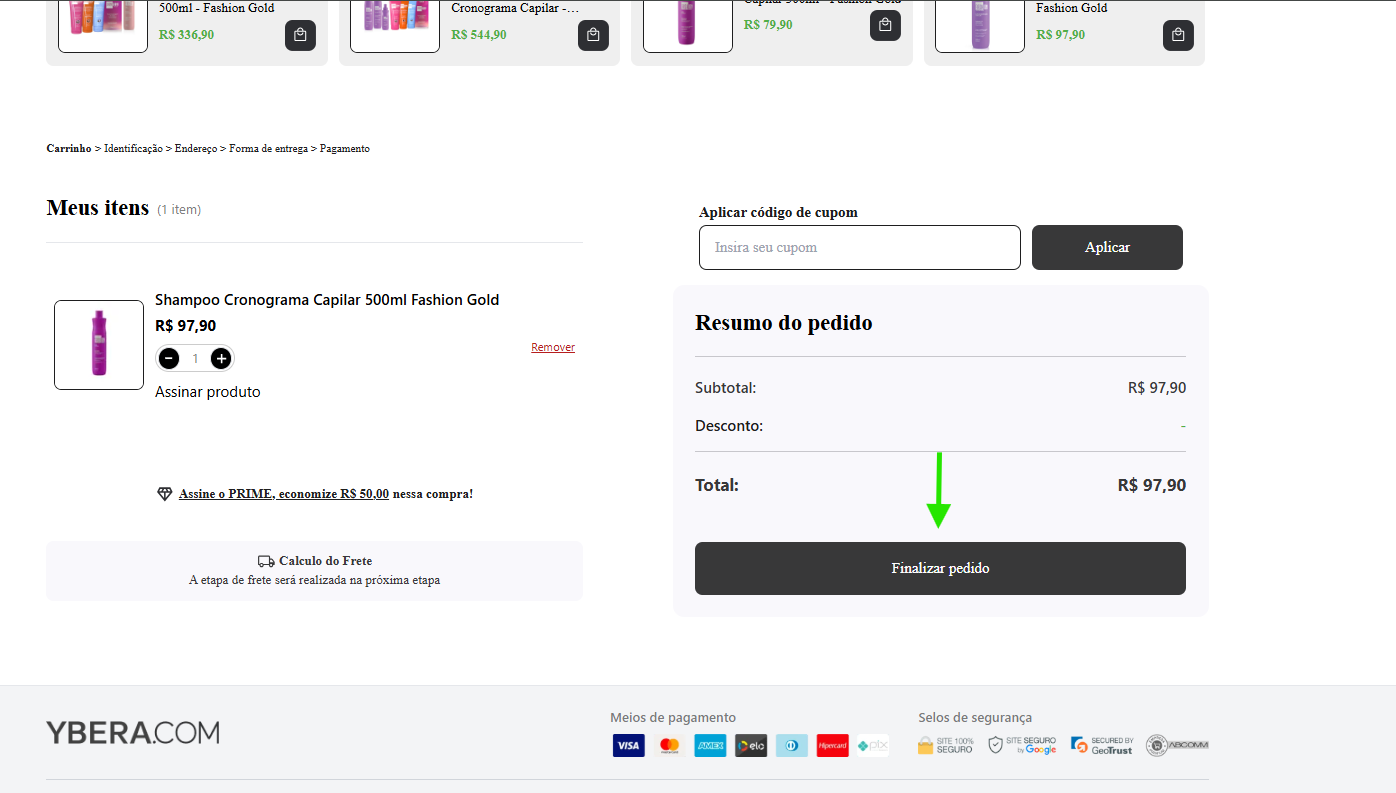
Task: Click the Resumo do pedido heading
Action: pos(784,323)
